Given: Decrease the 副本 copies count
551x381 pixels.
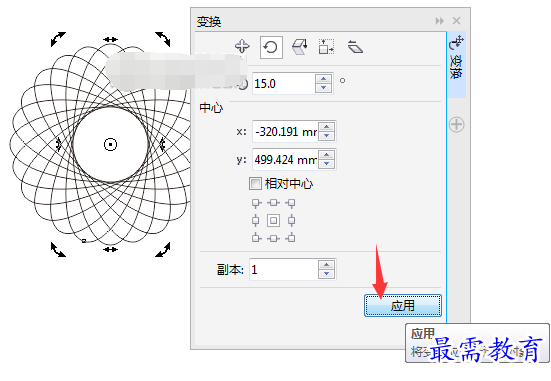Looking at the screenshot, I should (x=327, y=274).
